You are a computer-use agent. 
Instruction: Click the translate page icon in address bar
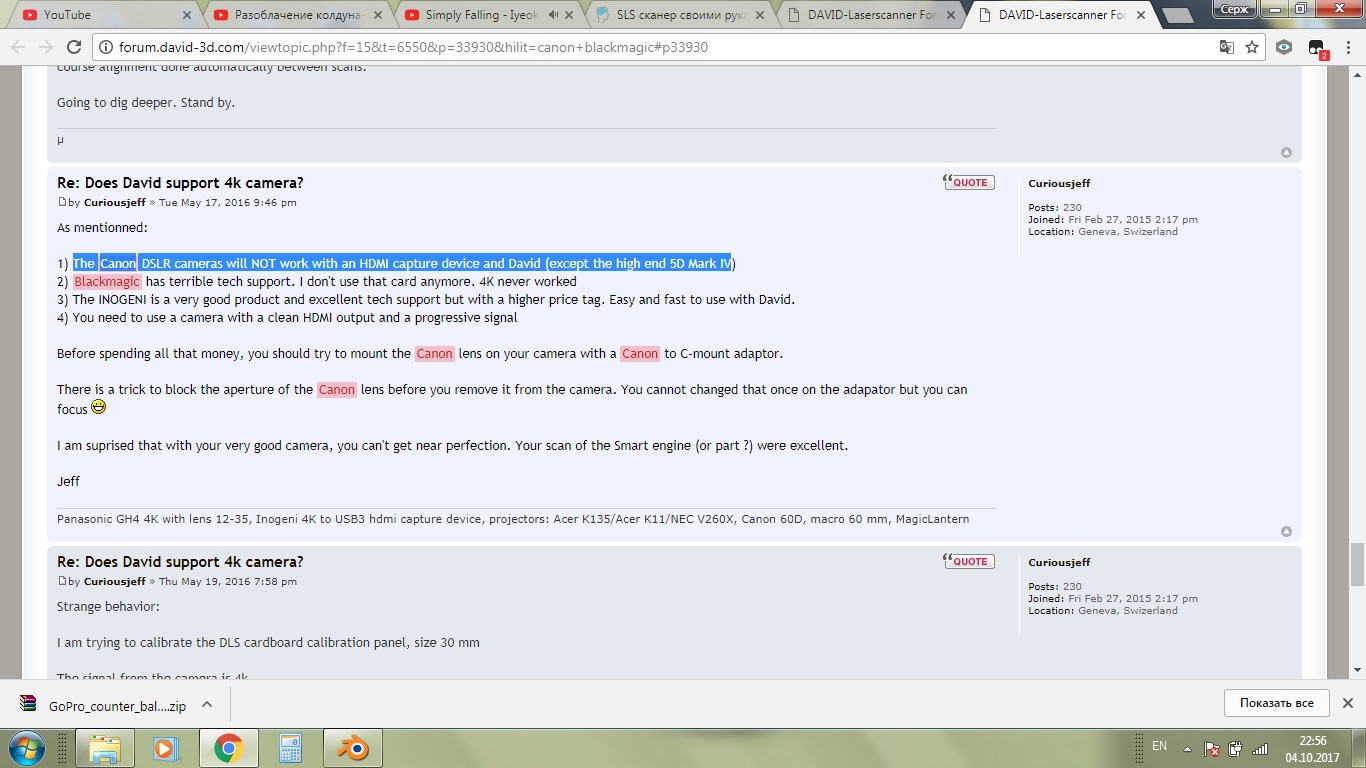click(x=1226, y=47)
